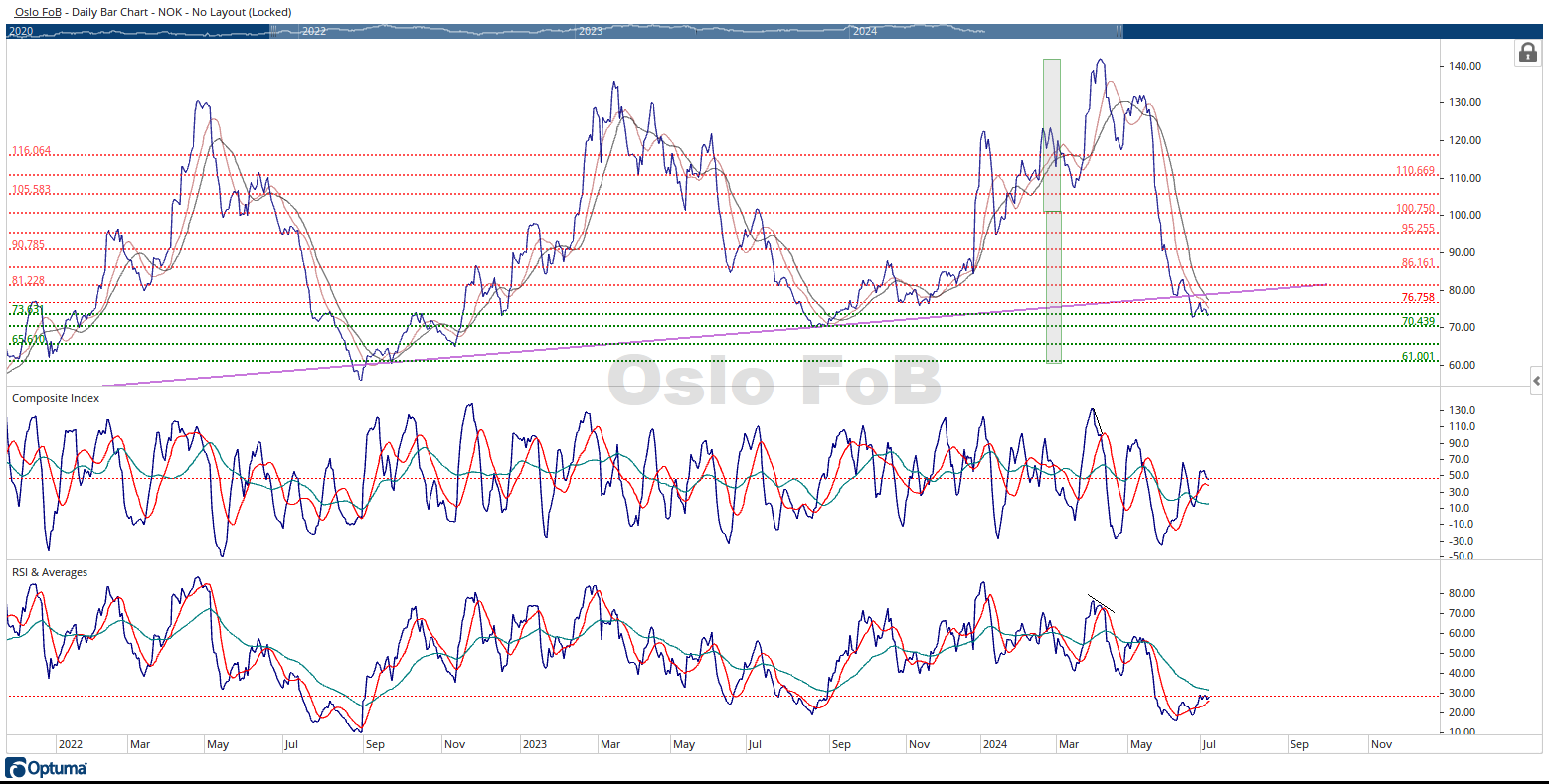
Task: Click the rightmost Sep date axis label
Action: coord(1299,744)
